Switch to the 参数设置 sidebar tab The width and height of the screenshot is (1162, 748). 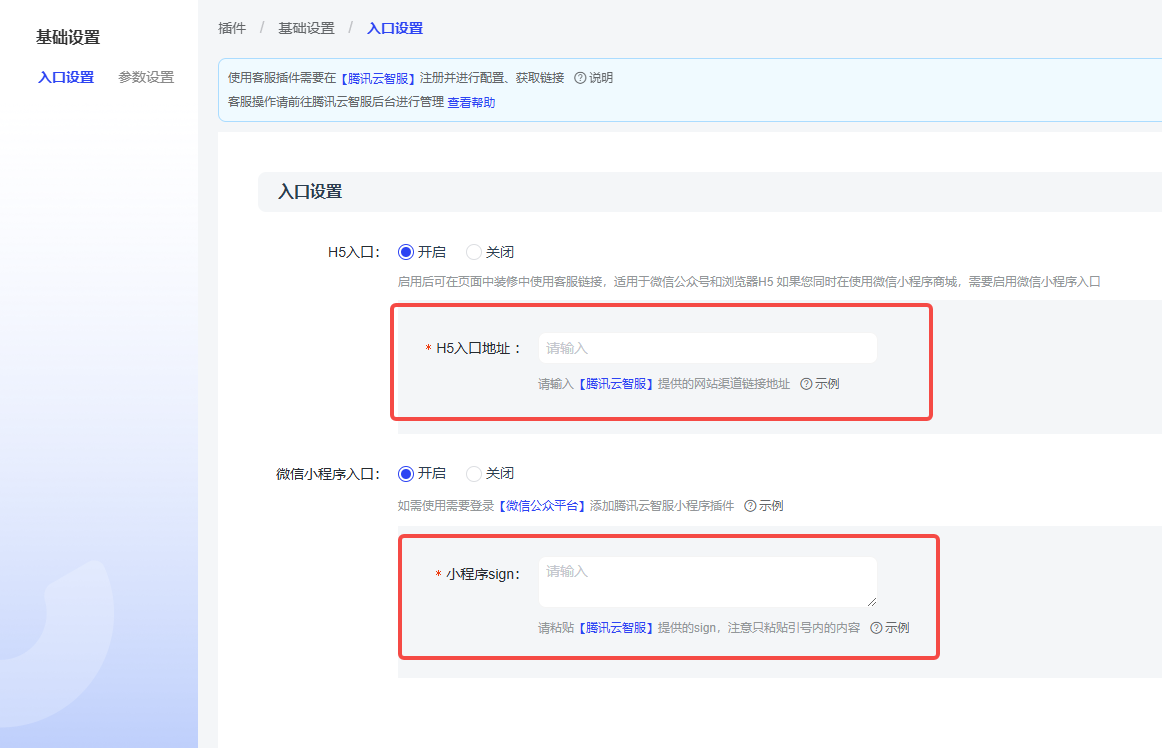tap(146, 77)
